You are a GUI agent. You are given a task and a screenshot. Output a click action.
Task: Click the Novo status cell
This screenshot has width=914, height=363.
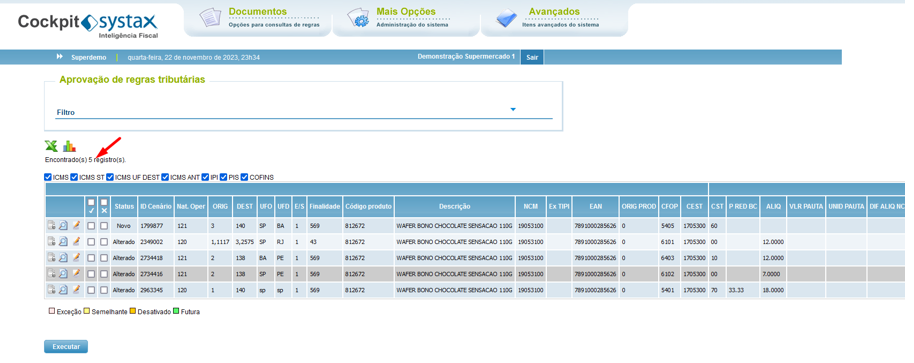124,225
